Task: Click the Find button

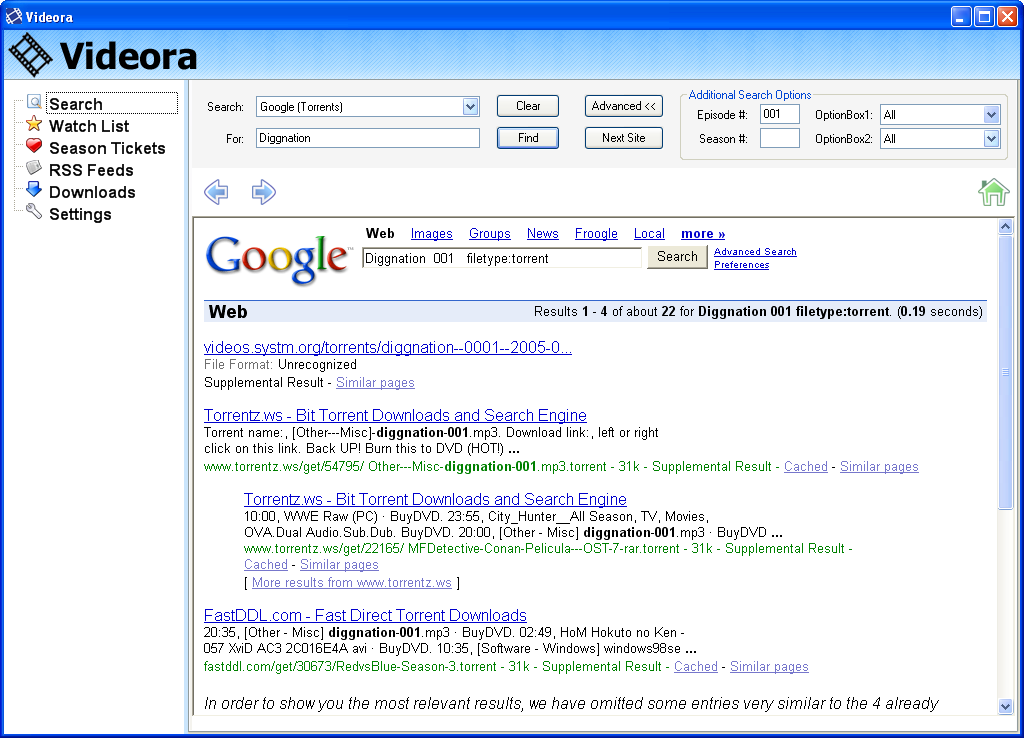Action: tap(528, 138)
